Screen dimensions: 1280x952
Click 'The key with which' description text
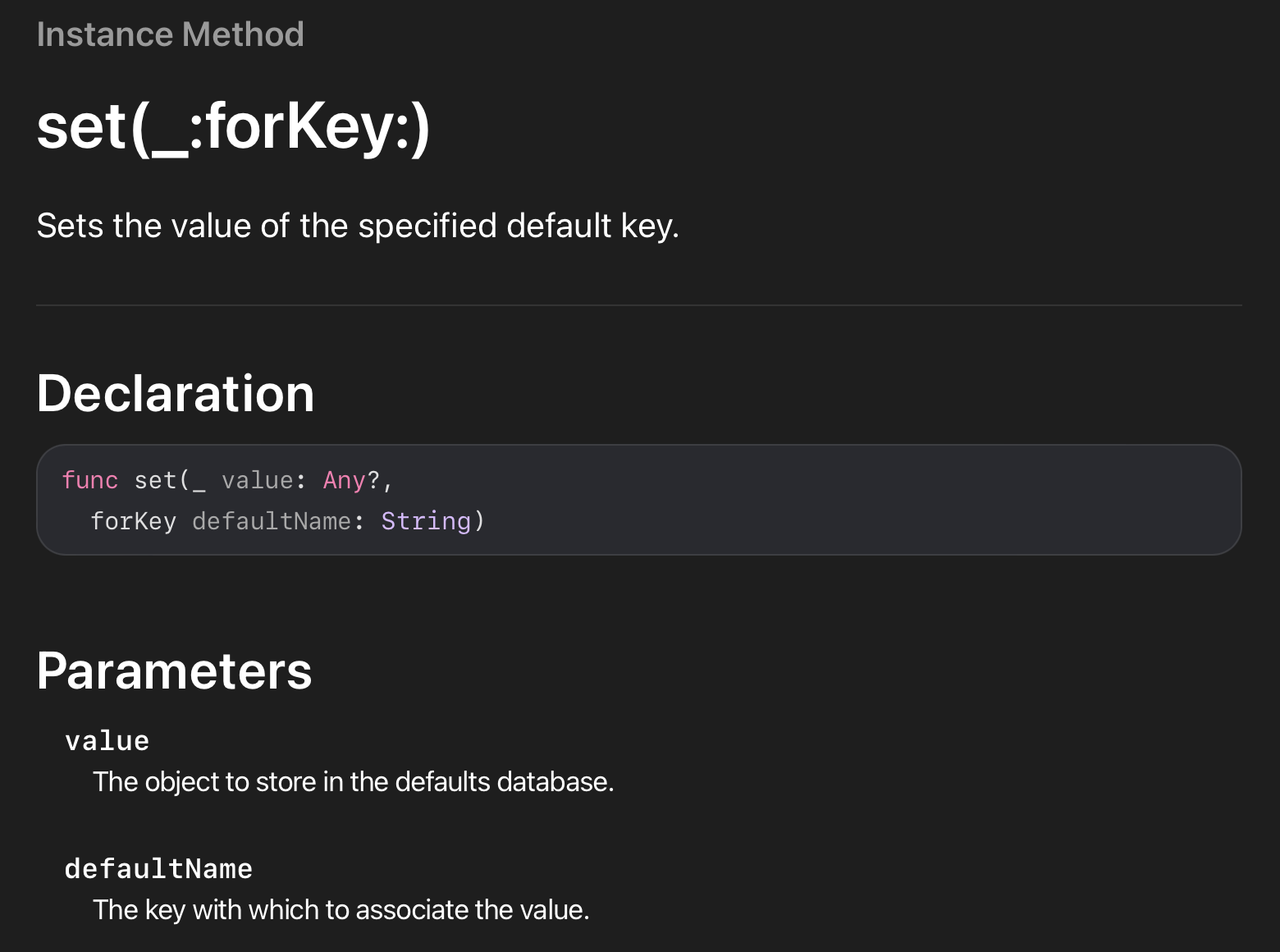click(341, 909)
